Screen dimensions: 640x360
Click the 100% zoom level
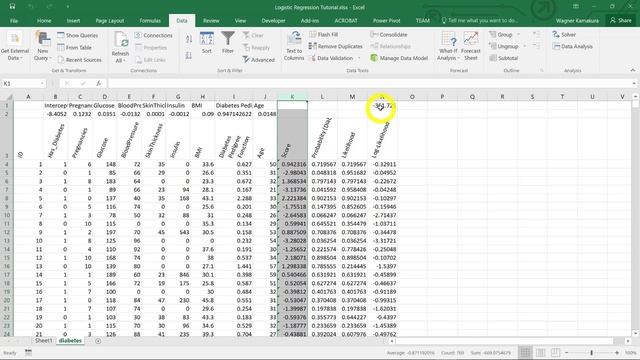click(x=631, y=352)
